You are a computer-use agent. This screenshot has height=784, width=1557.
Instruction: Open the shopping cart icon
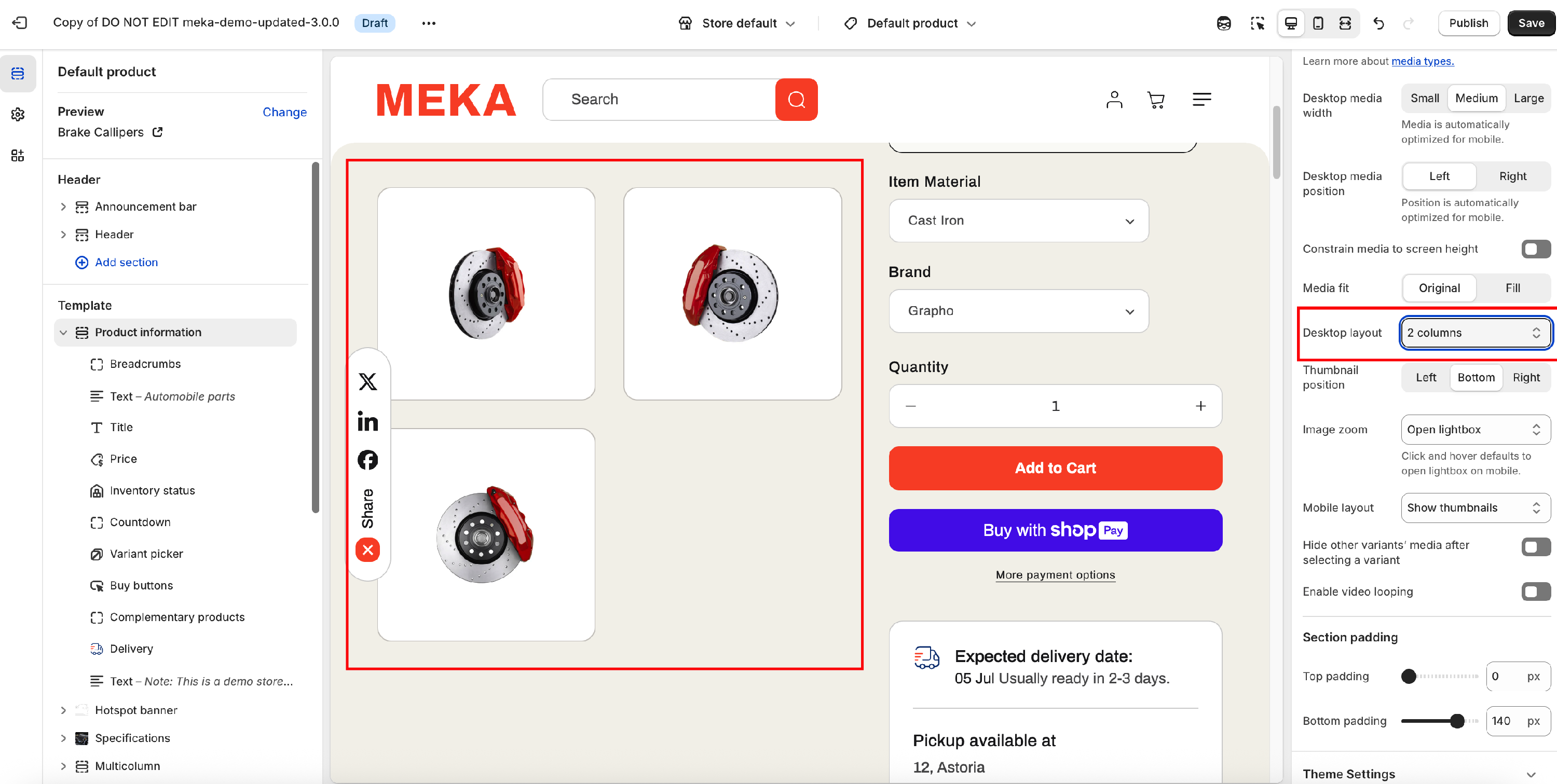coord(1155,99)
